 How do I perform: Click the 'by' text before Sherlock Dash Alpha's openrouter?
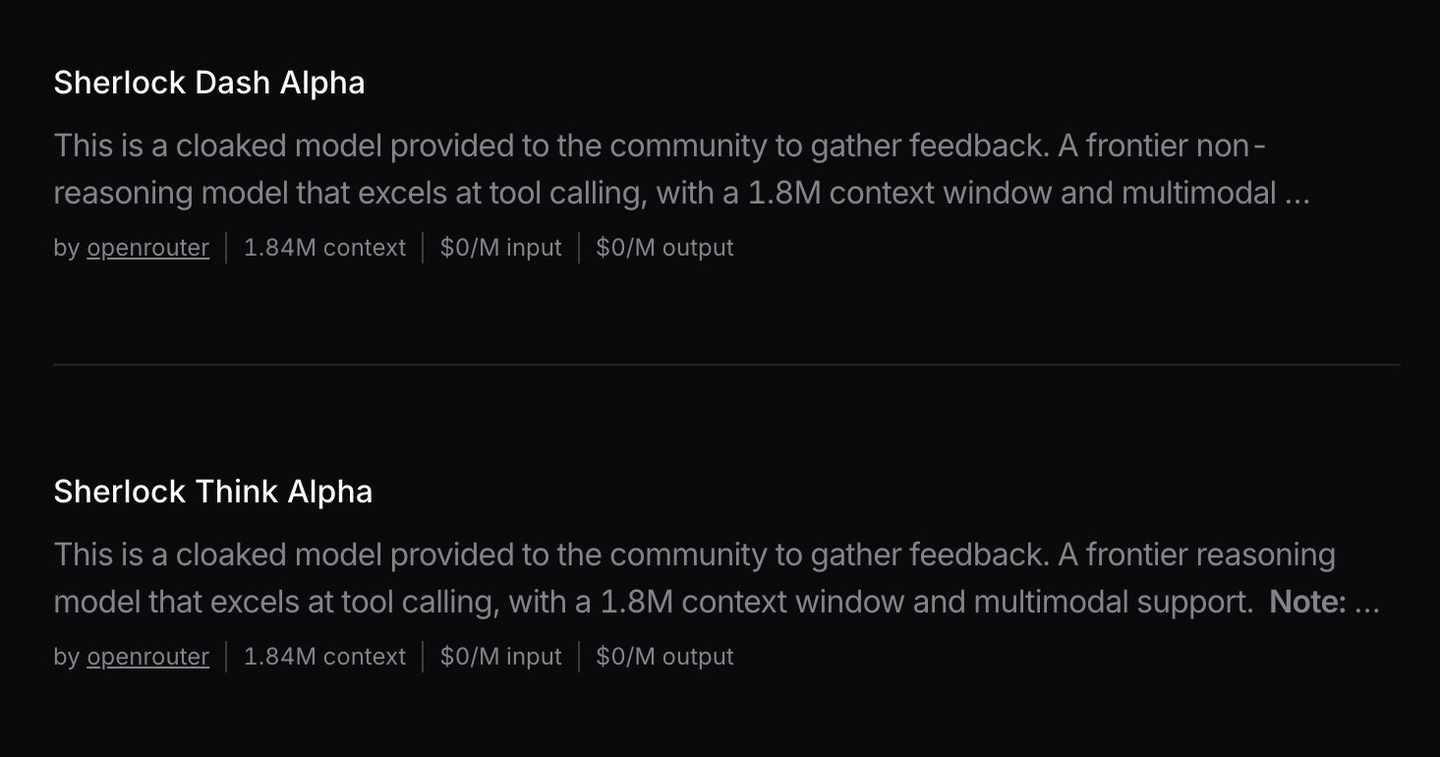(x=66, y=247)
